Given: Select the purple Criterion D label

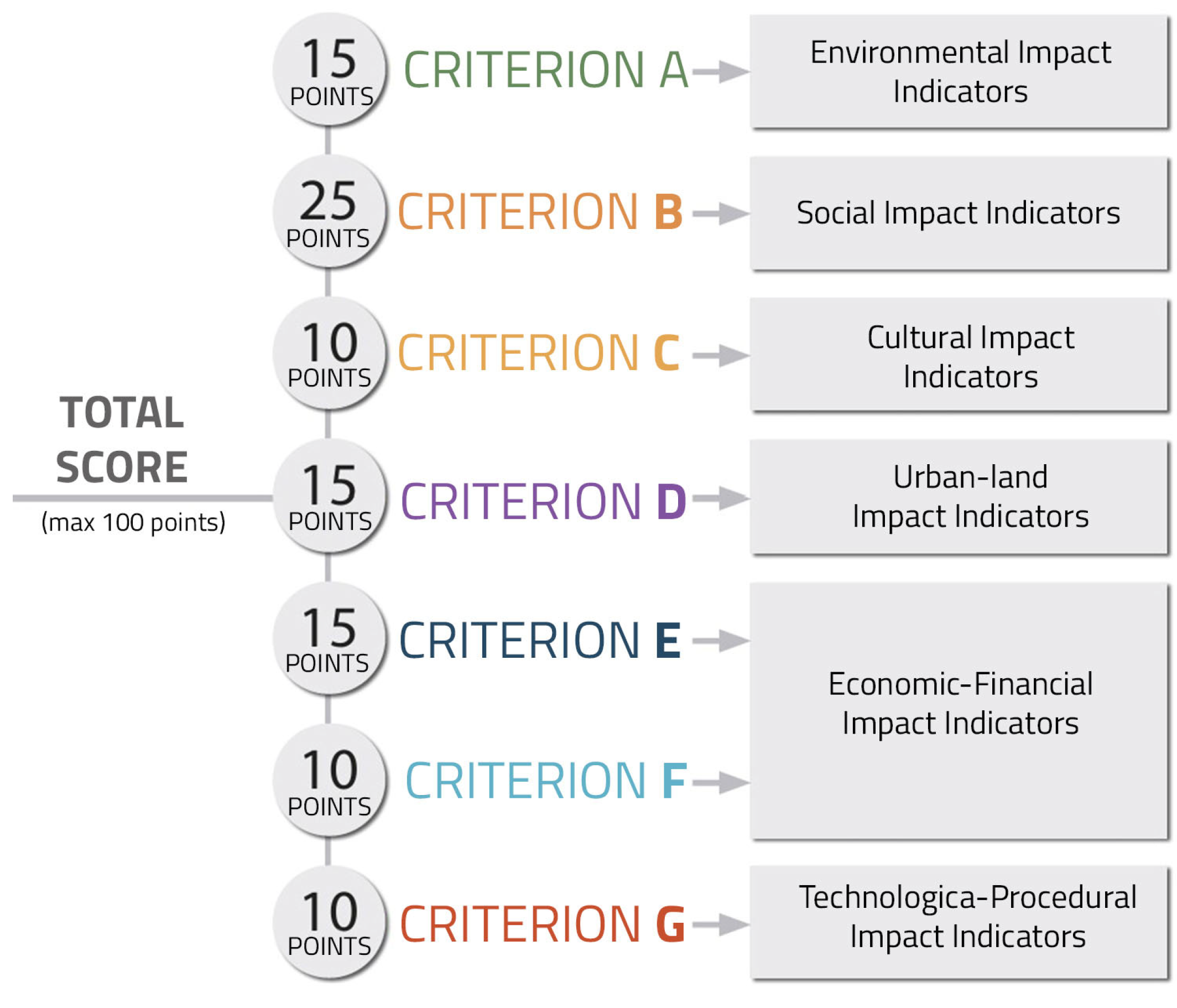Looking at the screenshot, I should [x=543, y=501].
